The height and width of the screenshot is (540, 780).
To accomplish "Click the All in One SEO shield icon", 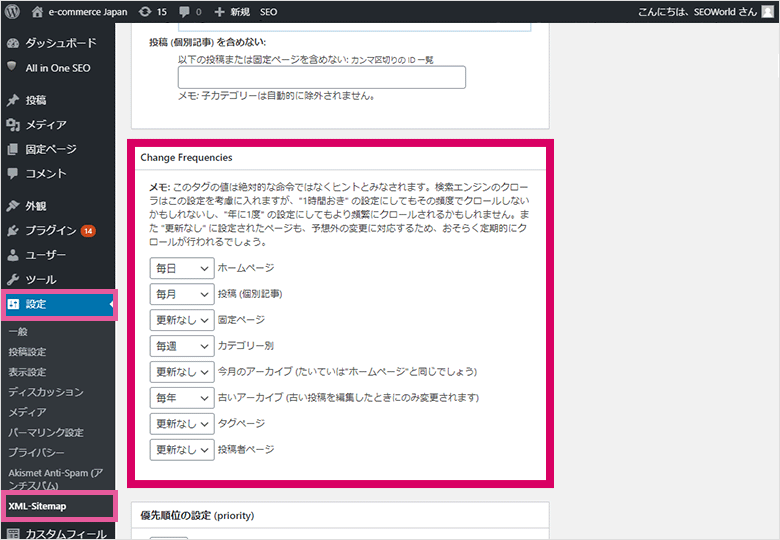I will coord(12,67).
